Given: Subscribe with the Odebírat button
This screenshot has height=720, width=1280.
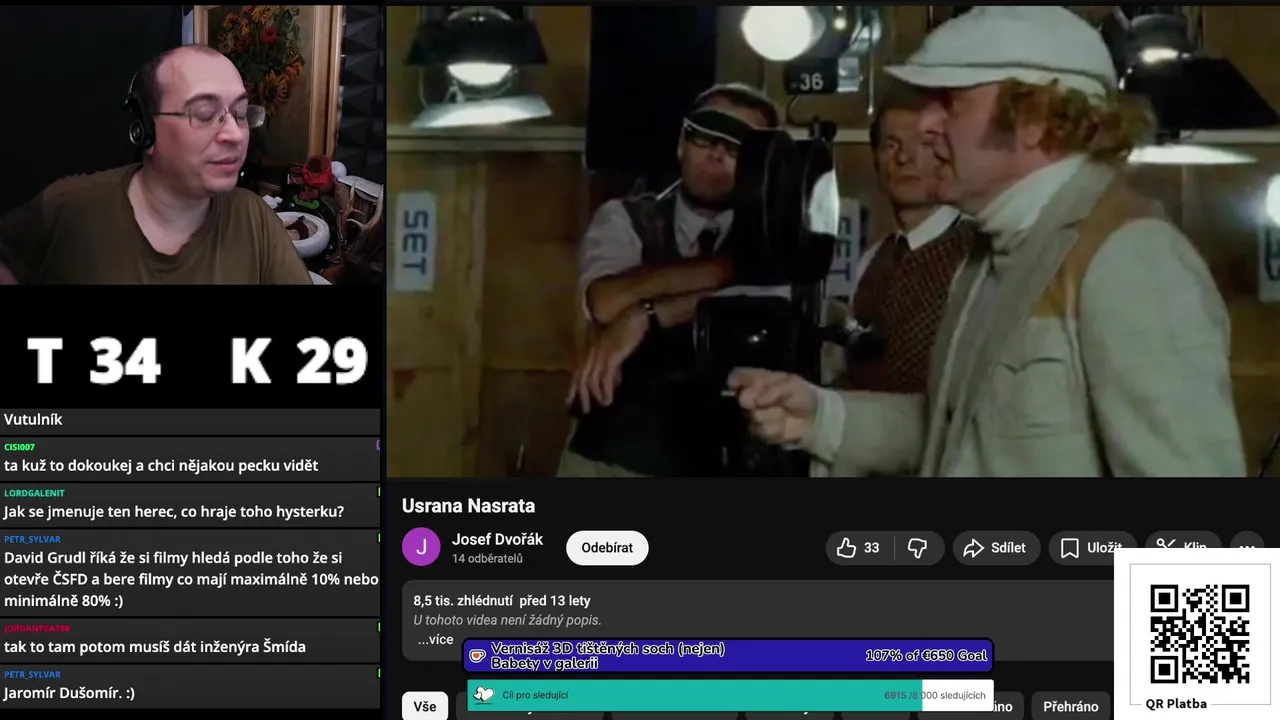Looking at the screenshot, I should [607, 548].
